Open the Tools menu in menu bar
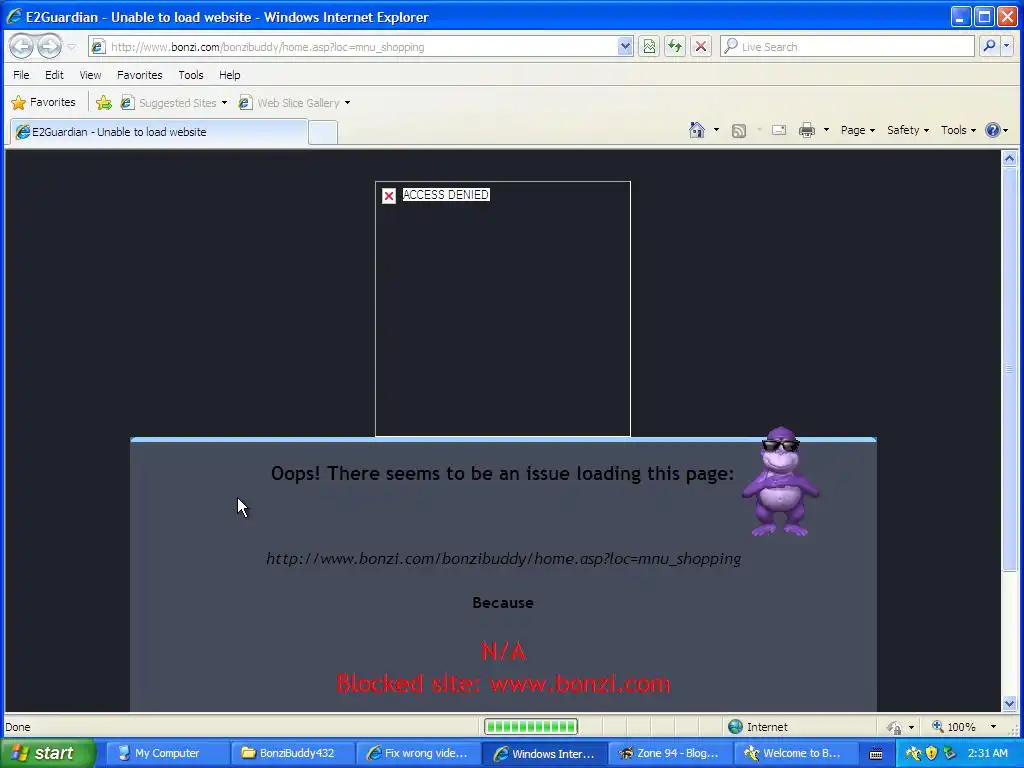Viewport: 1024px width, 768px height. click(191, 75)
